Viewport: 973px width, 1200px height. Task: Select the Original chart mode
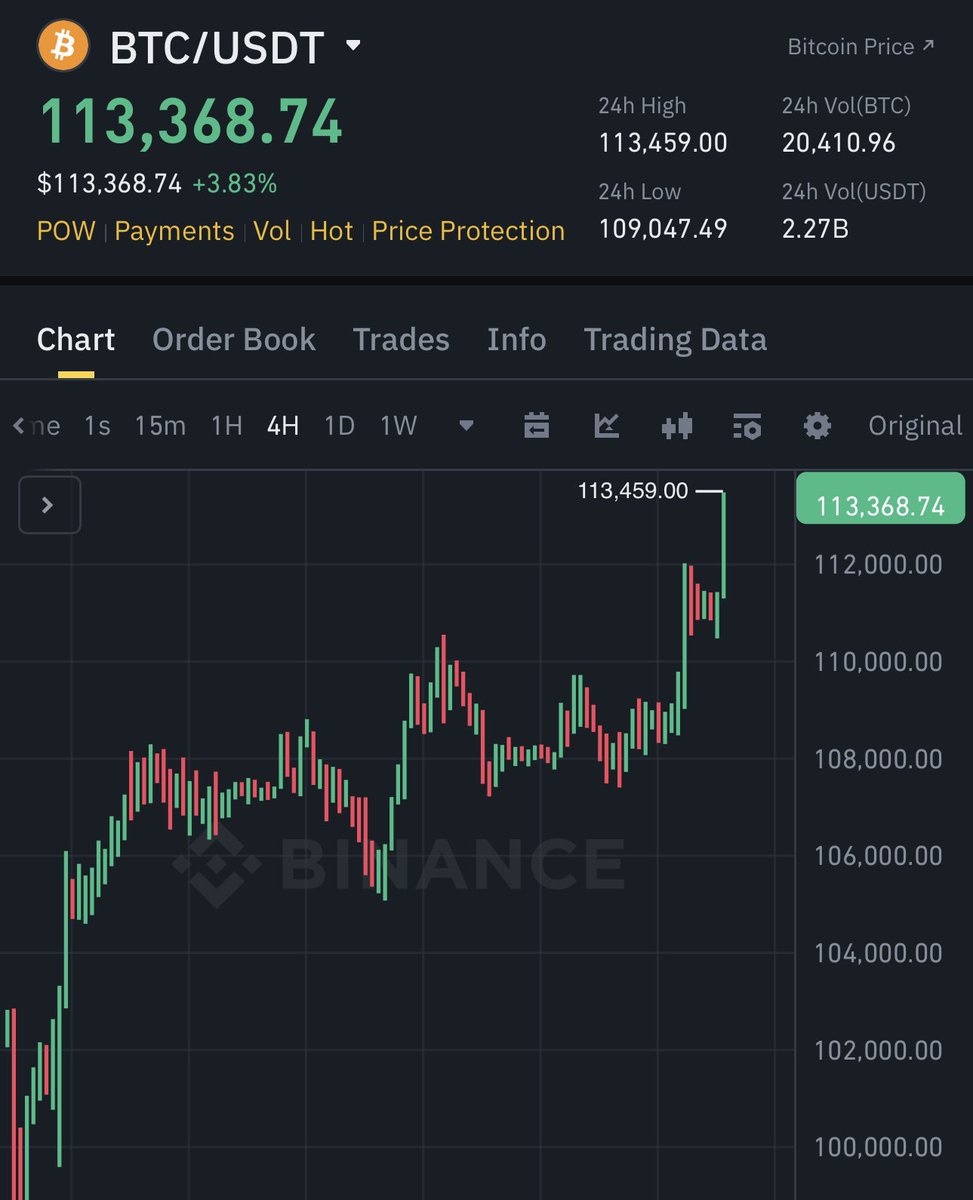point(915,426)
